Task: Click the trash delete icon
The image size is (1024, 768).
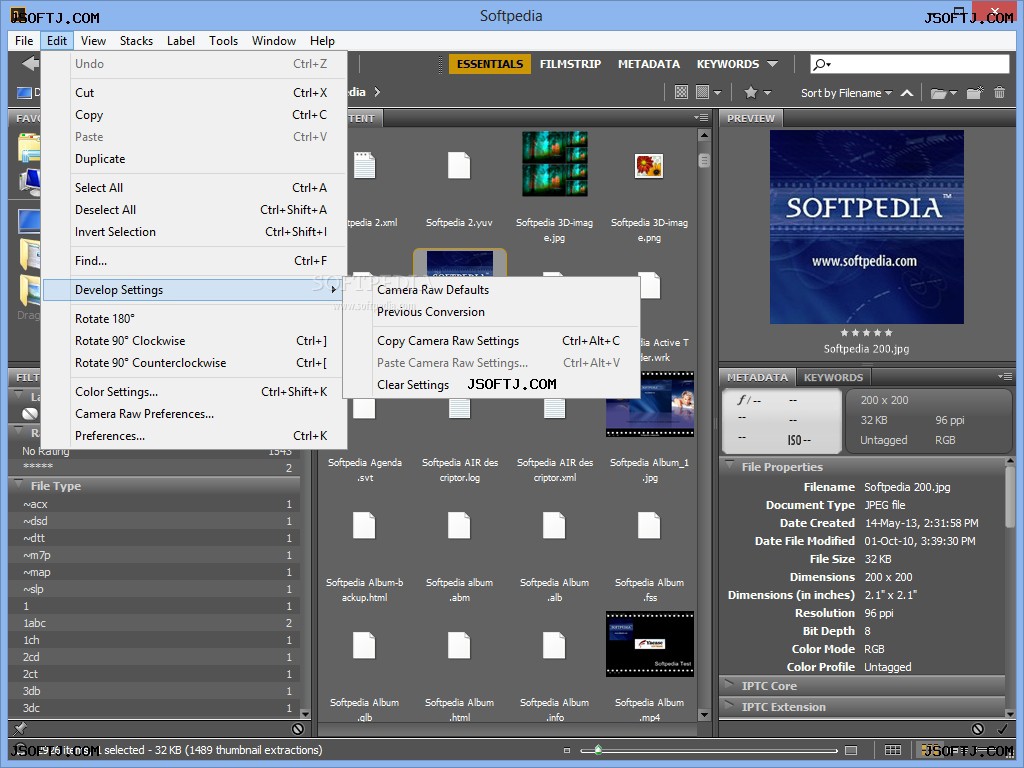Action: pos(999,92)
